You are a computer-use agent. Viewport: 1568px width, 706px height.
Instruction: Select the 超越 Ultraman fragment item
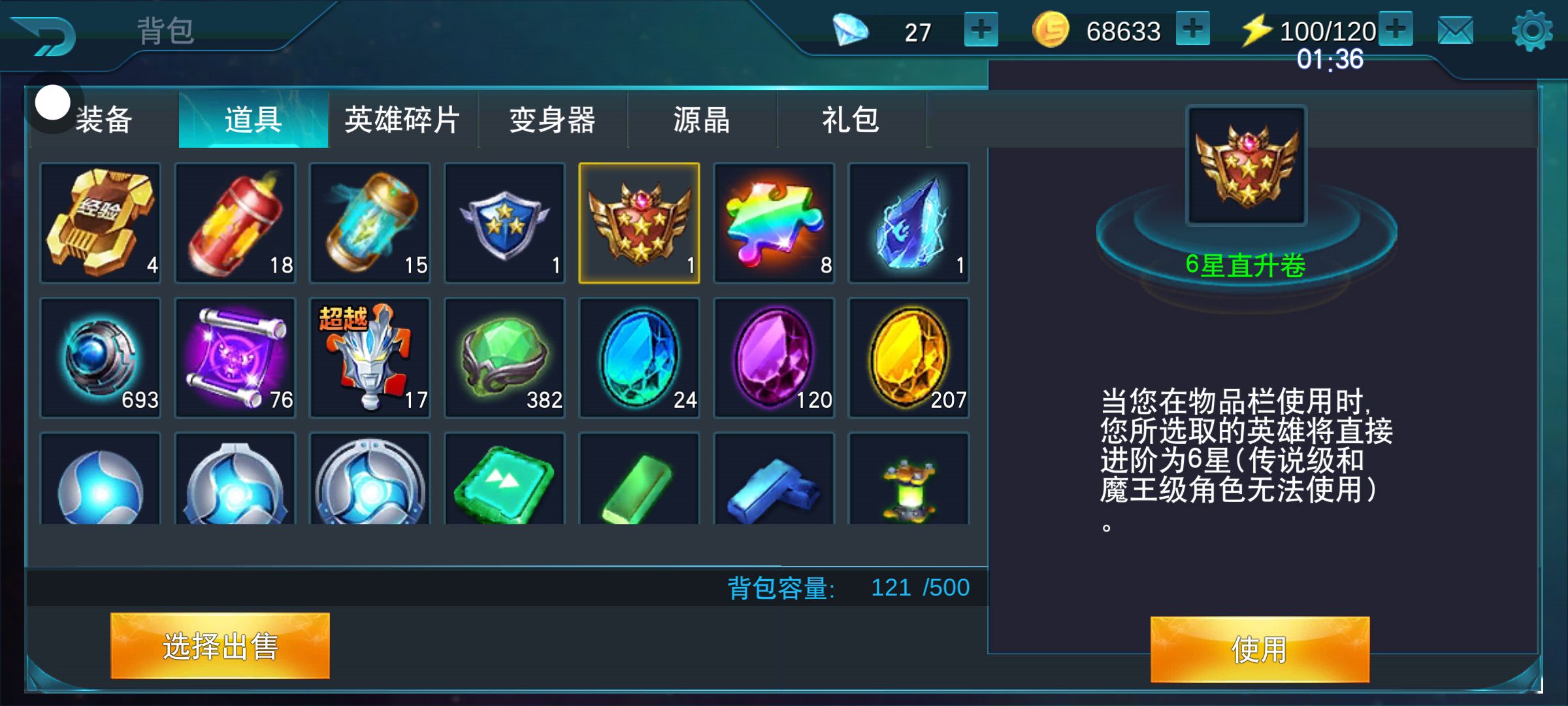pos(370,358)
